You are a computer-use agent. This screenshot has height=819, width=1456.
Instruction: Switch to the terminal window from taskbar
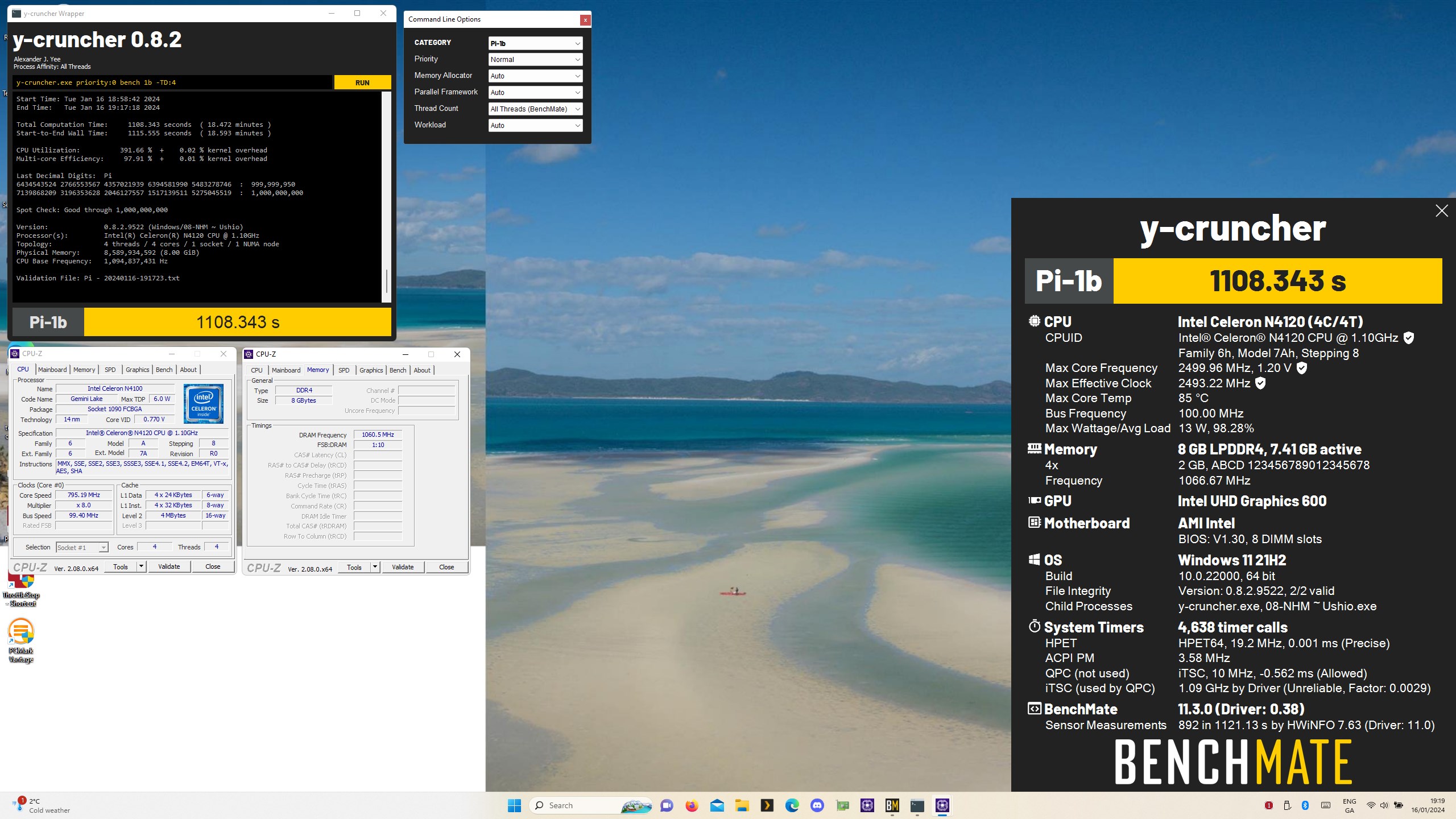pos(917,805)
